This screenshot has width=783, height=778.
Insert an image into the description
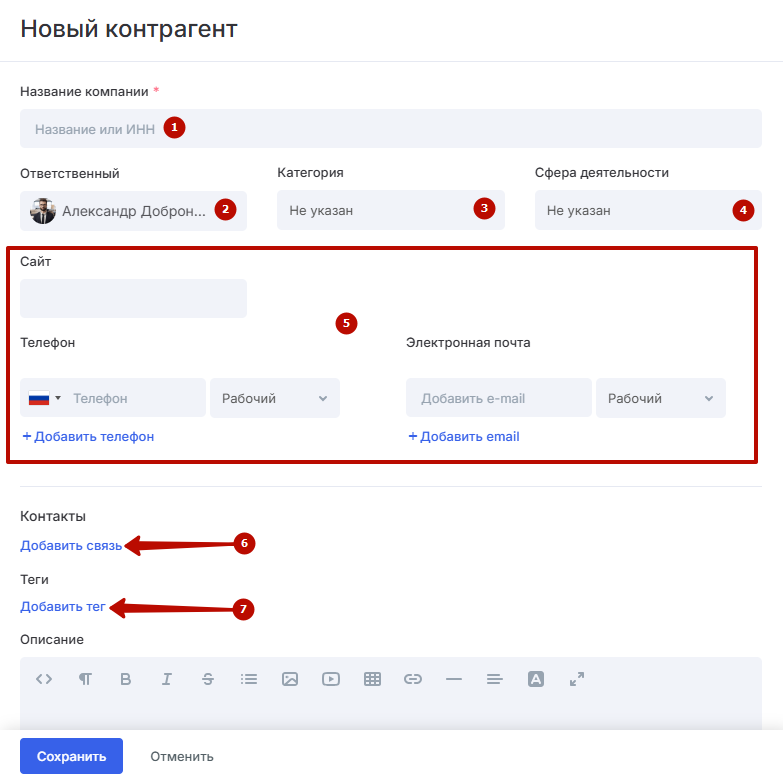pos(290,679)
